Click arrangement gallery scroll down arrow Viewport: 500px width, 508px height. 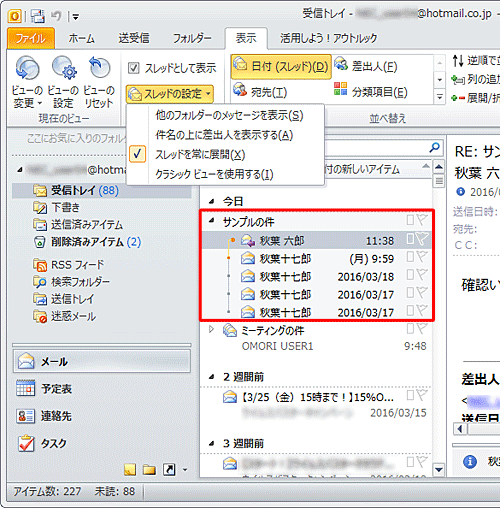click(x=440, y=80)
